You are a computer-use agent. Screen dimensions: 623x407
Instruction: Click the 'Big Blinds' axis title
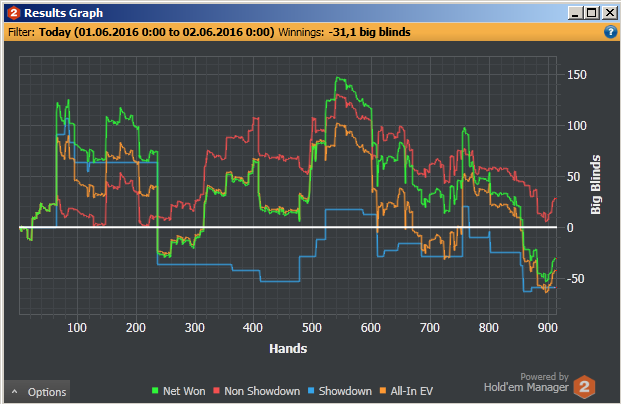[x=595, y=185]
